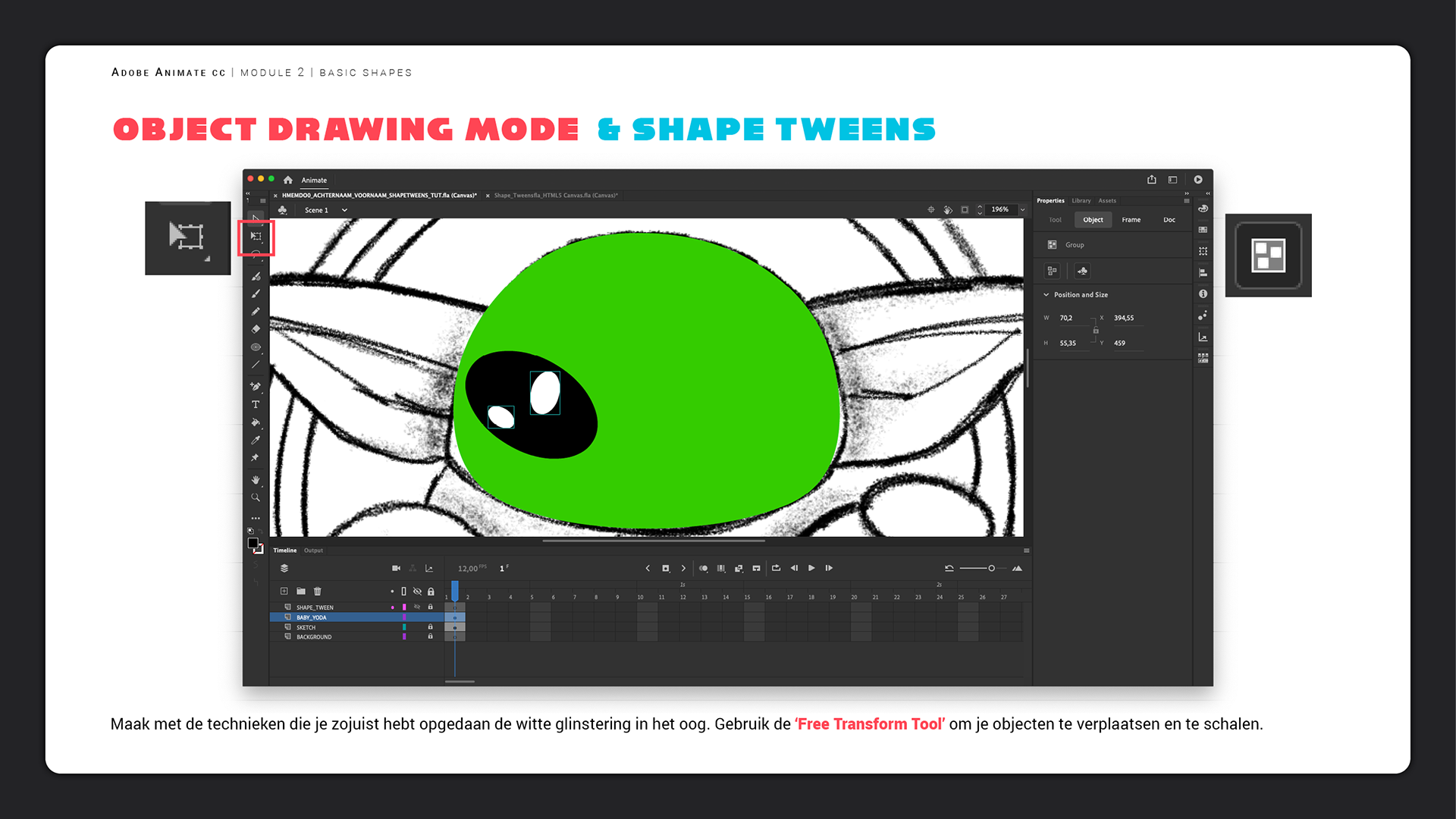The width and height of the screenshot is (1456, 819).
Task: Open the 196% zoom dropdown
Action: pyautogui.click(x=1022, y=210)
